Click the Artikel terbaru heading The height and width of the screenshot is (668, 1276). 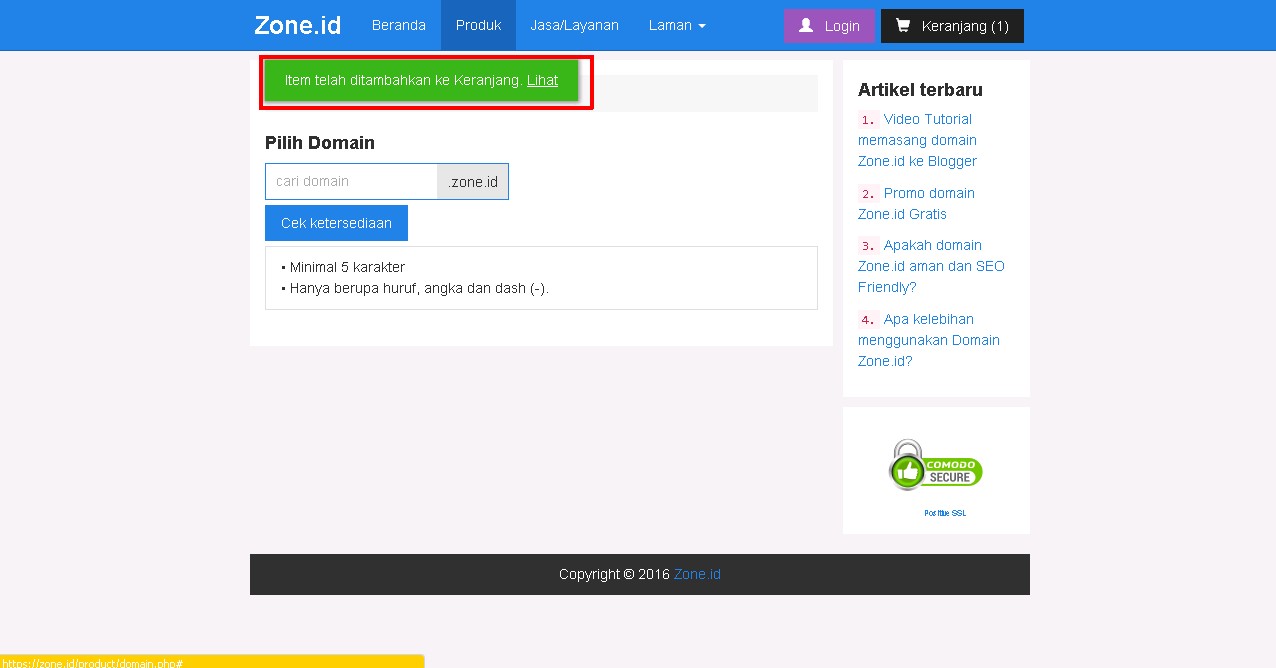pyautogui.click(x=920, y=90)
